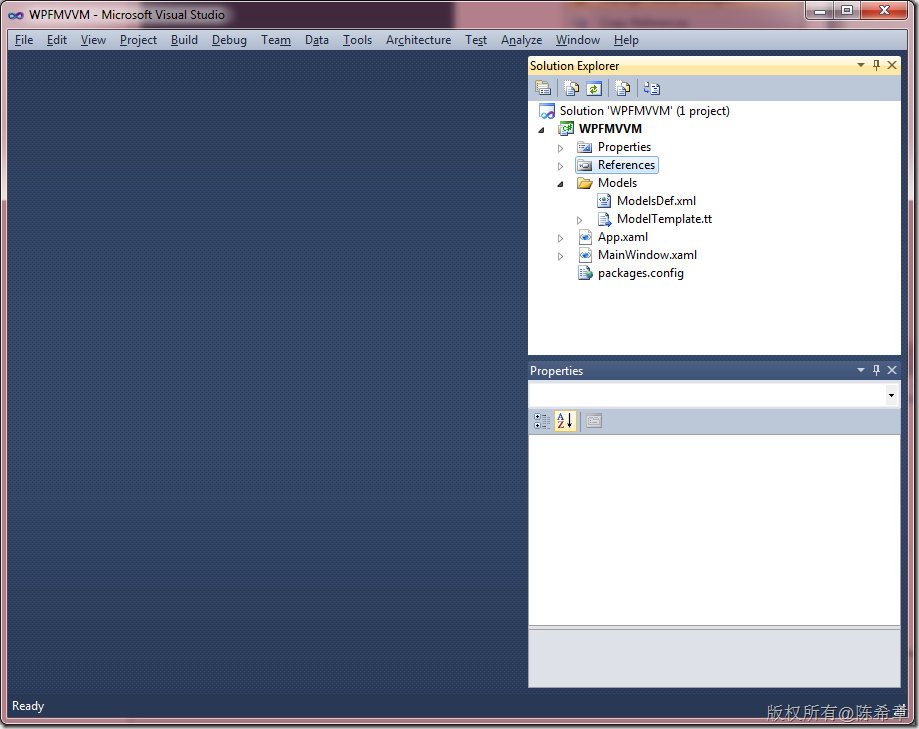The height and width of the screenshot is (729, 919).
Task: Click the Property Pages icon in Properties
Action: coord(594,421)
